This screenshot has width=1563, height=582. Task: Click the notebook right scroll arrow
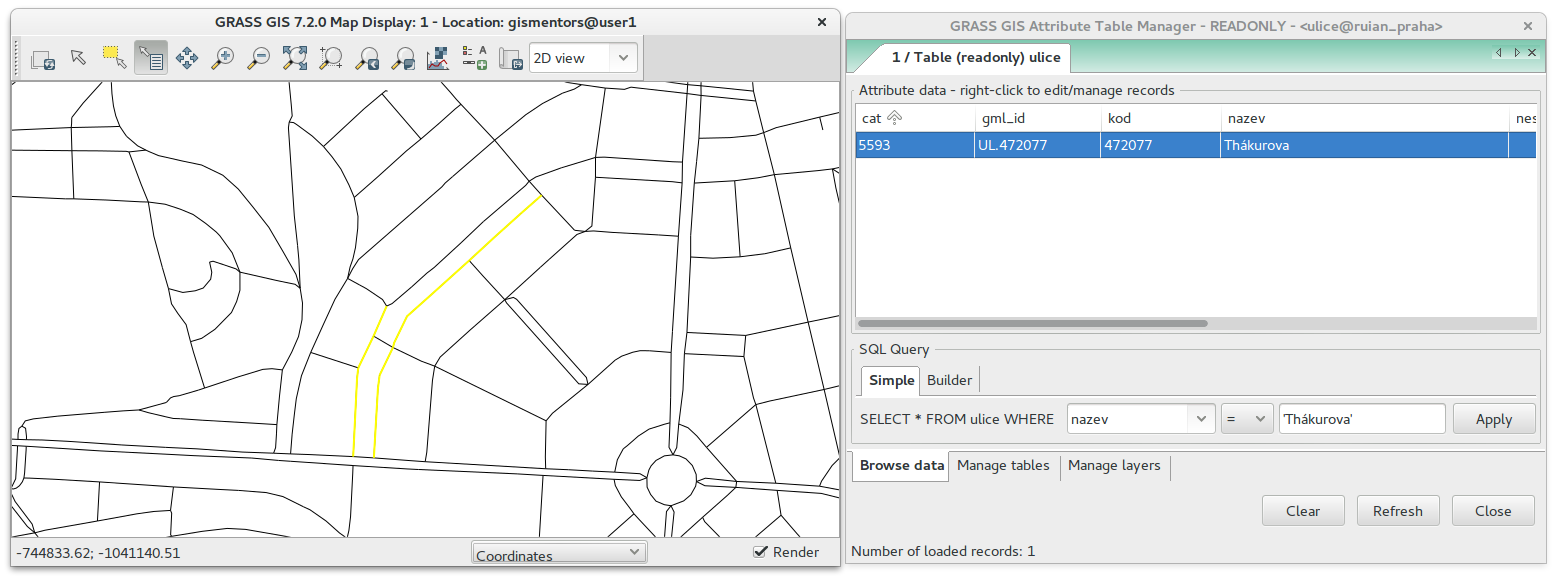tap(1516, 52)
